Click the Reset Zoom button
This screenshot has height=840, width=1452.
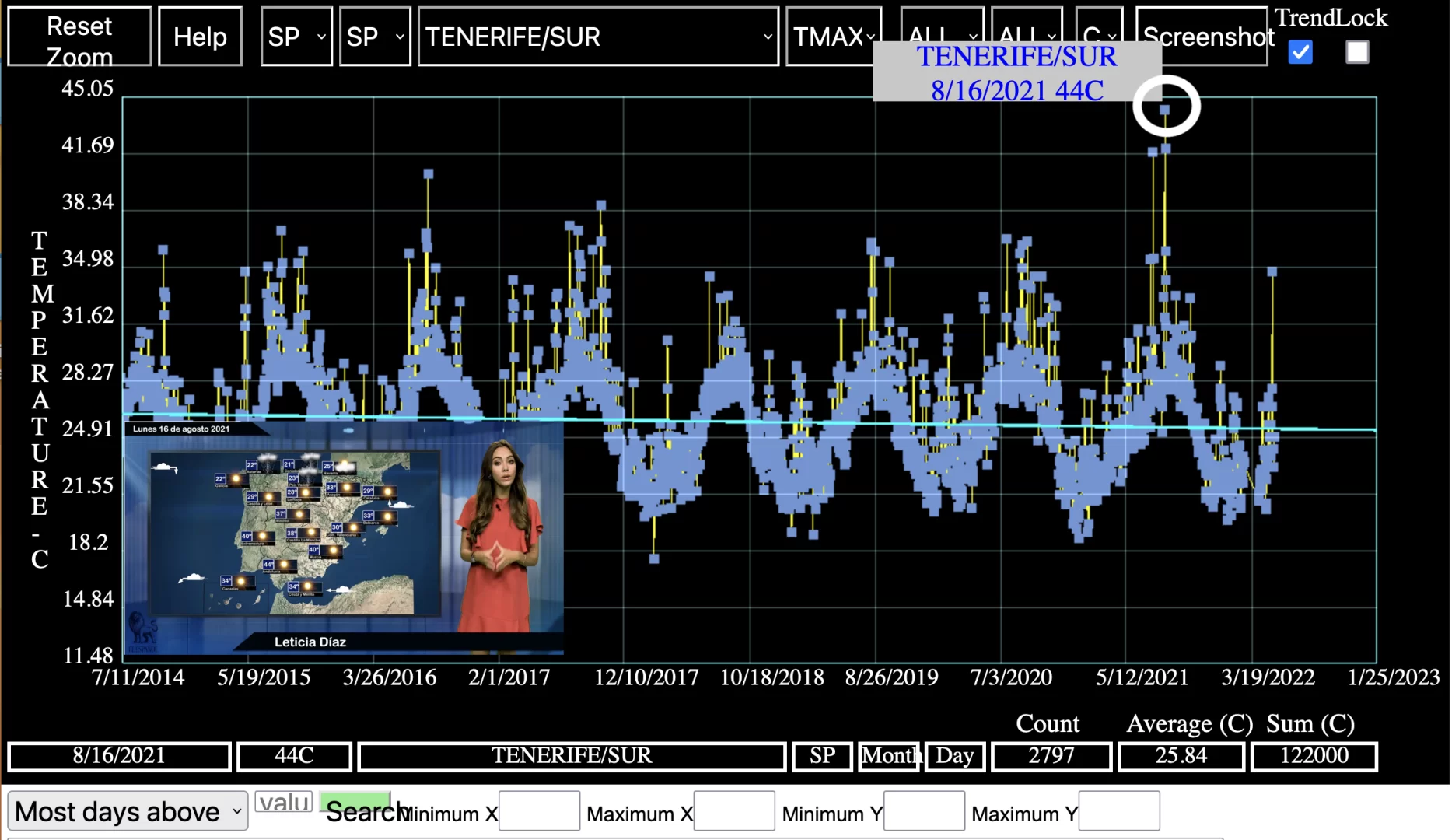(79, 37)
